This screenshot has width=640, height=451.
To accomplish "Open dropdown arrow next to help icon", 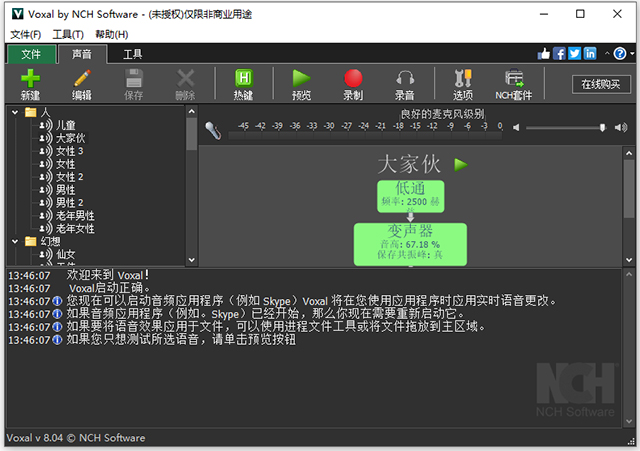I will click(x=632, y=53).
